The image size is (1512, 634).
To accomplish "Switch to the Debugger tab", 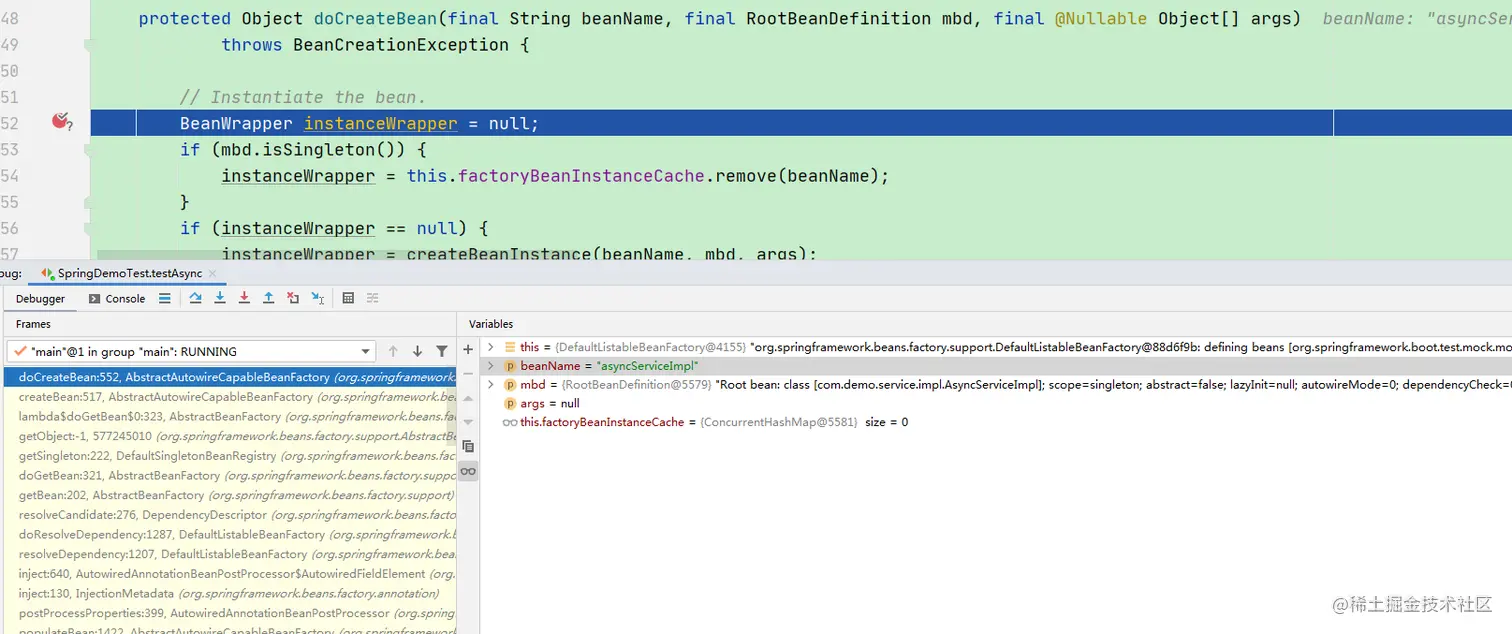I will [40, 298].
